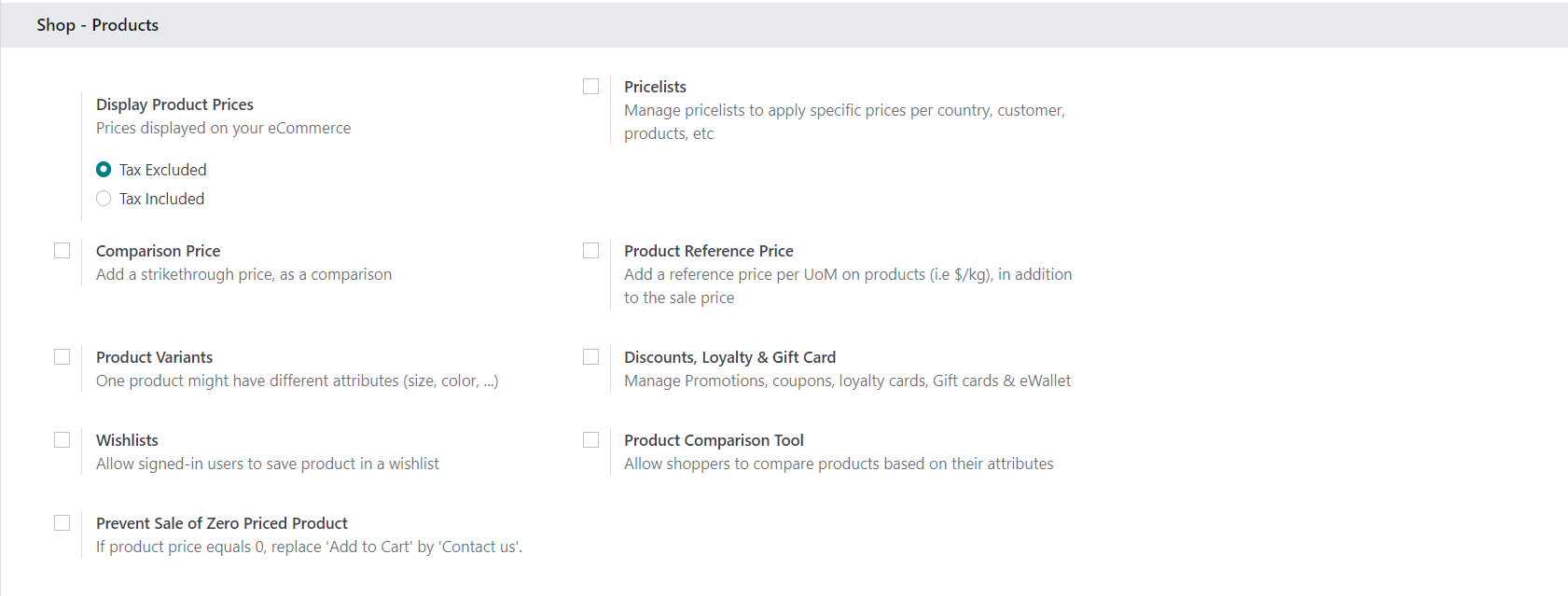Enable Prevent Sale of Zero Priced Product

(x=62, y=523)
